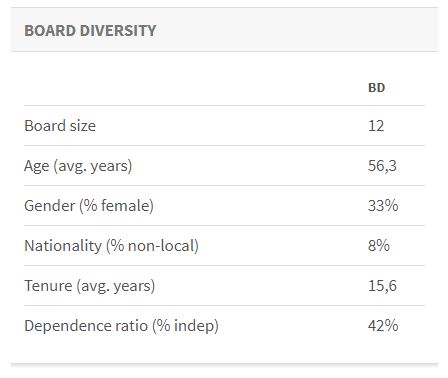This screenshot has height=378, width=448.
Task: Click the Dependence ratio (% indep) label
Action: pos(121,326)
